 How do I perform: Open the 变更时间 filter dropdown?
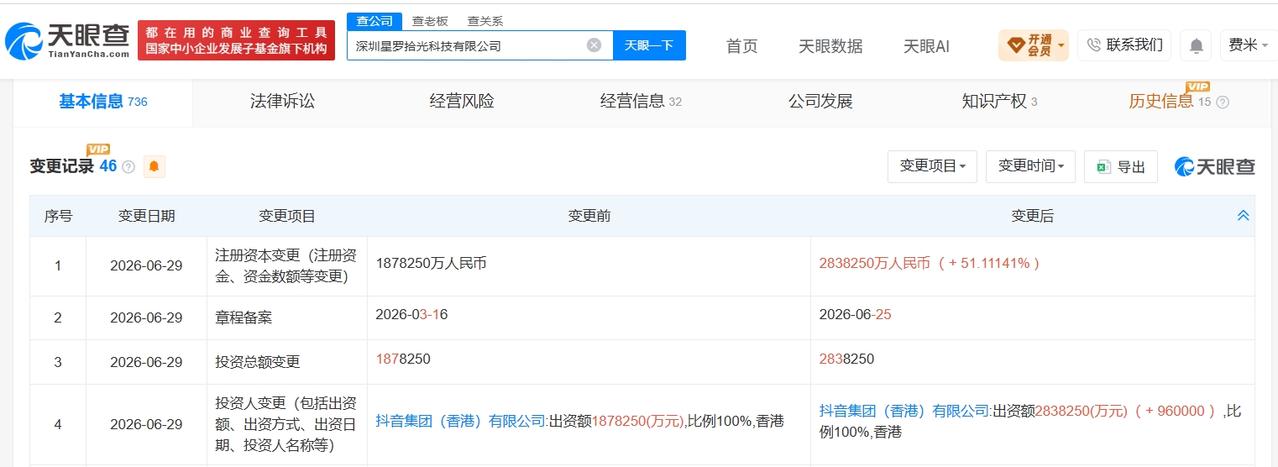[x=1030, y=167]
